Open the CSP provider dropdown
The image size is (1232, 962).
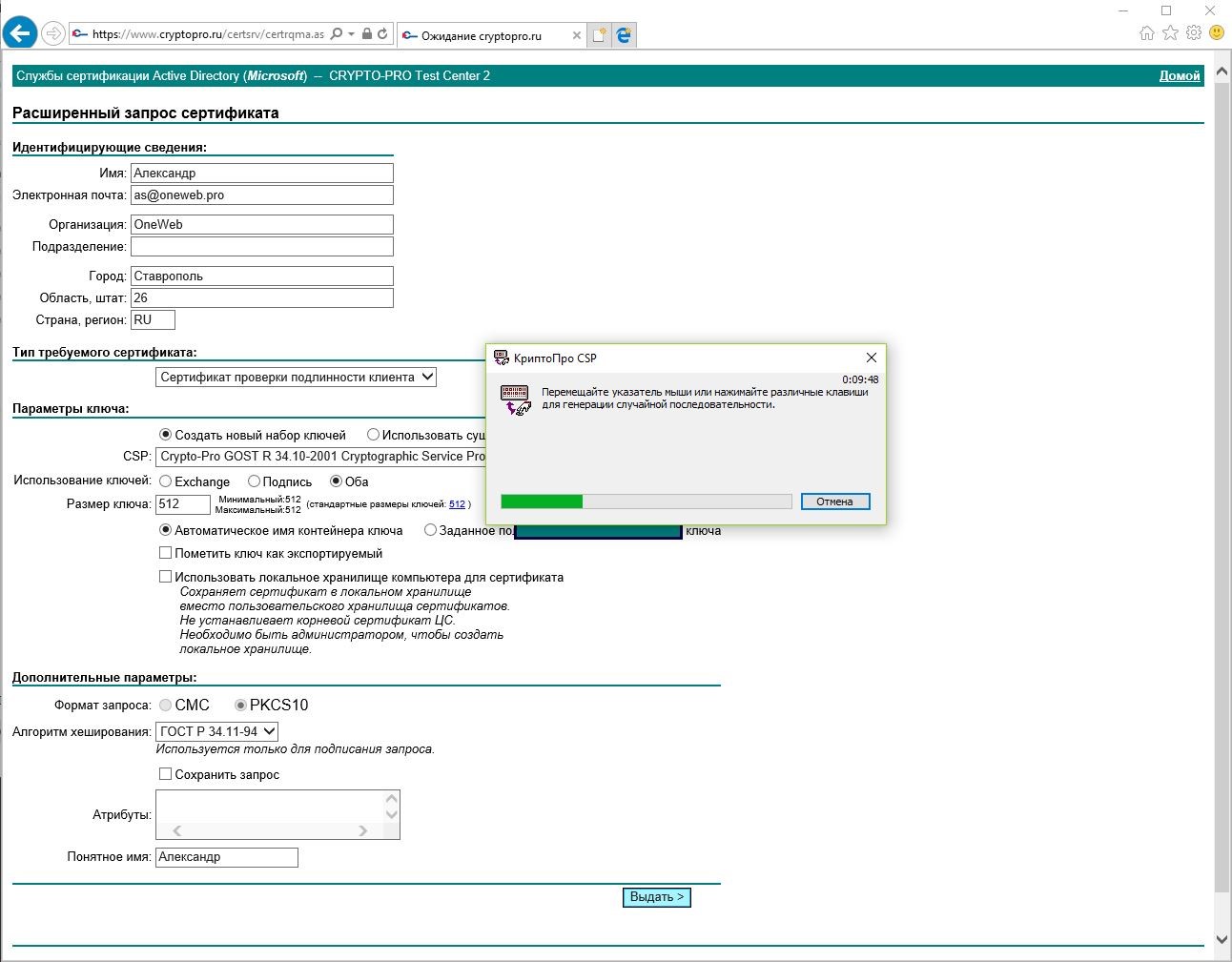pyautogui.click(x=321, y=456)
